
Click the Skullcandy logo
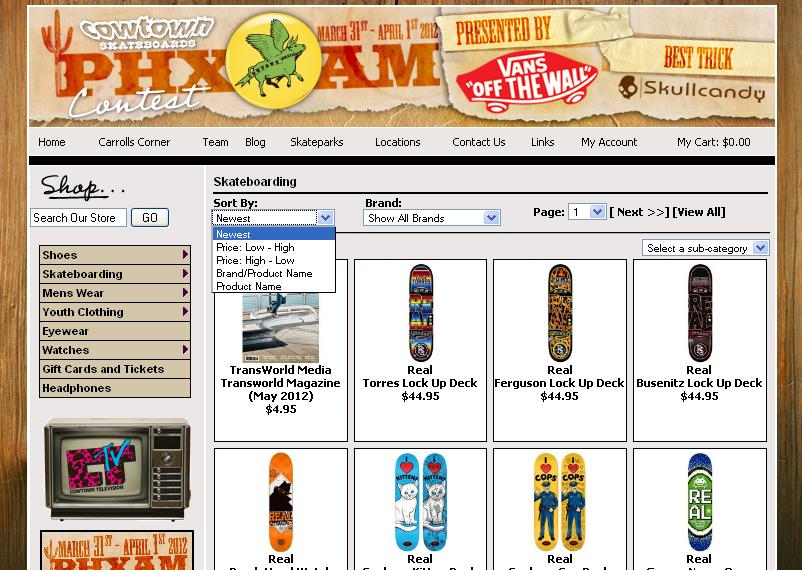(692, 89)
